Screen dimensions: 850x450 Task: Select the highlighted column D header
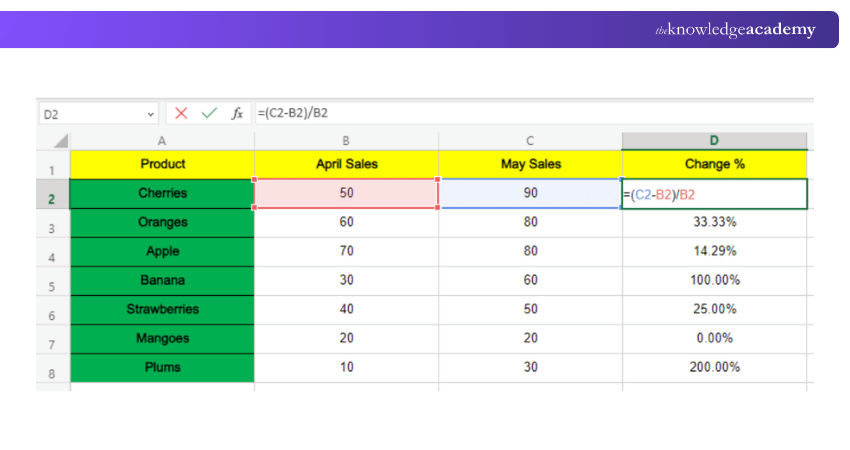point(714,141)
